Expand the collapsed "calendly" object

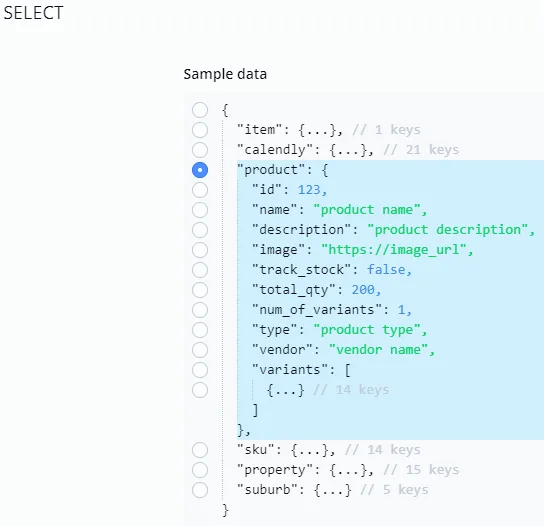349,150
